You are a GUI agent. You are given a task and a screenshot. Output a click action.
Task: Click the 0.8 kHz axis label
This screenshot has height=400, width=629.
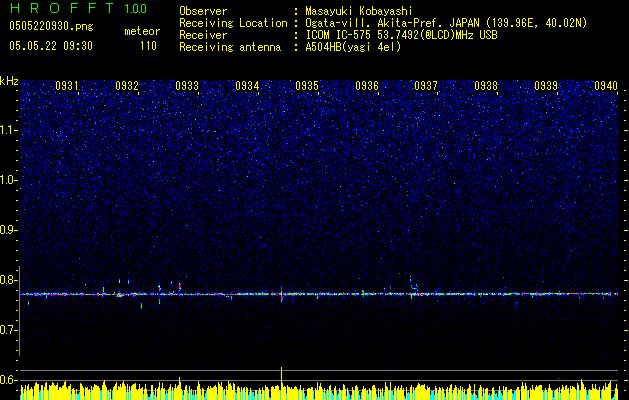[x=8, y=280]
